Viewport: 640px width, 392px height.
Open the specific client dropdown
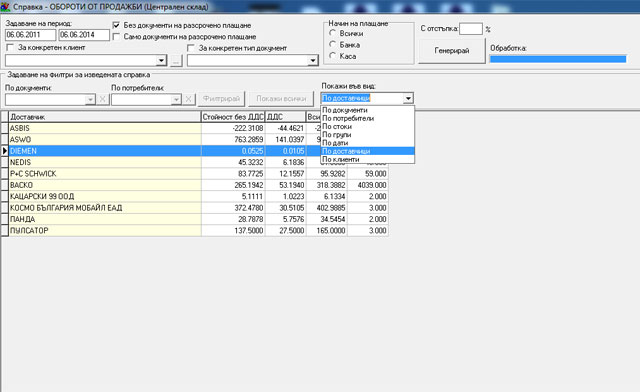pos(161,60)
